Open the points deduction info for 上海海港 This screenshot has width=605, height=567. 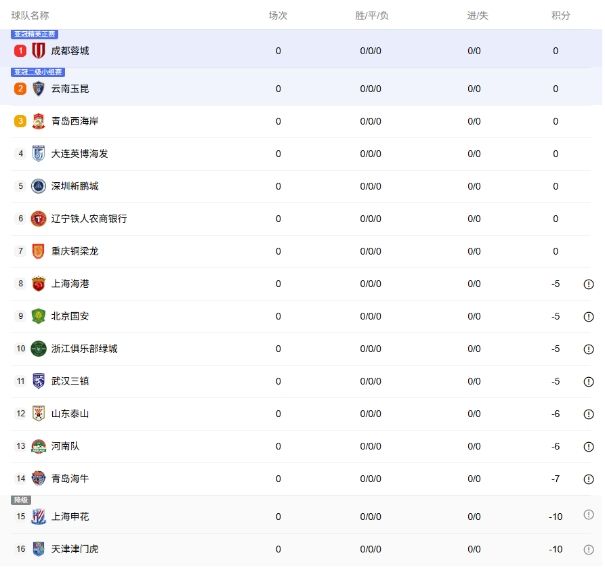[x=589, y=284]
